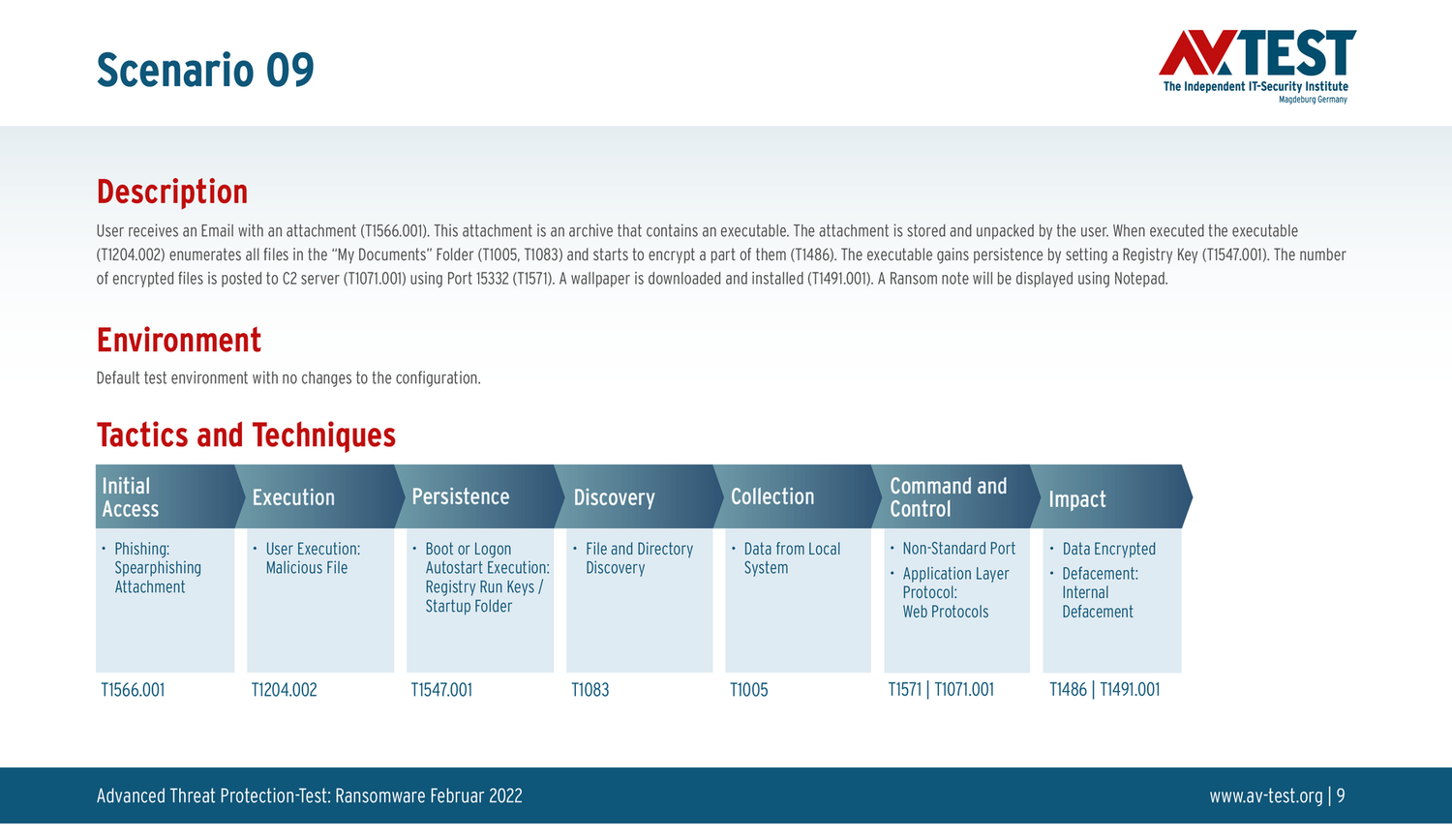The height and width of the screenshot is (840, 1452).
Task: Click Defacement: Internal Defacement entry
Action: coord(1100,592)
